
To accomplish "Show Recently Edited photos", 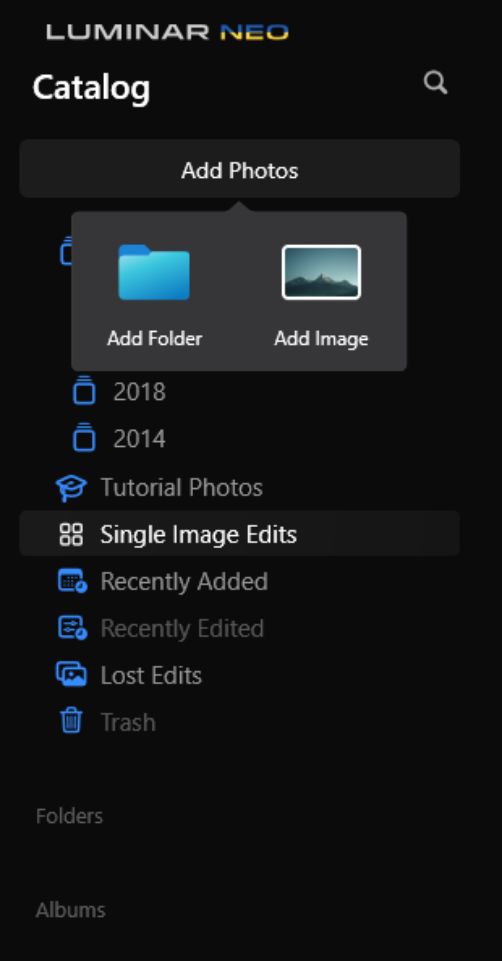I will 182,628.
